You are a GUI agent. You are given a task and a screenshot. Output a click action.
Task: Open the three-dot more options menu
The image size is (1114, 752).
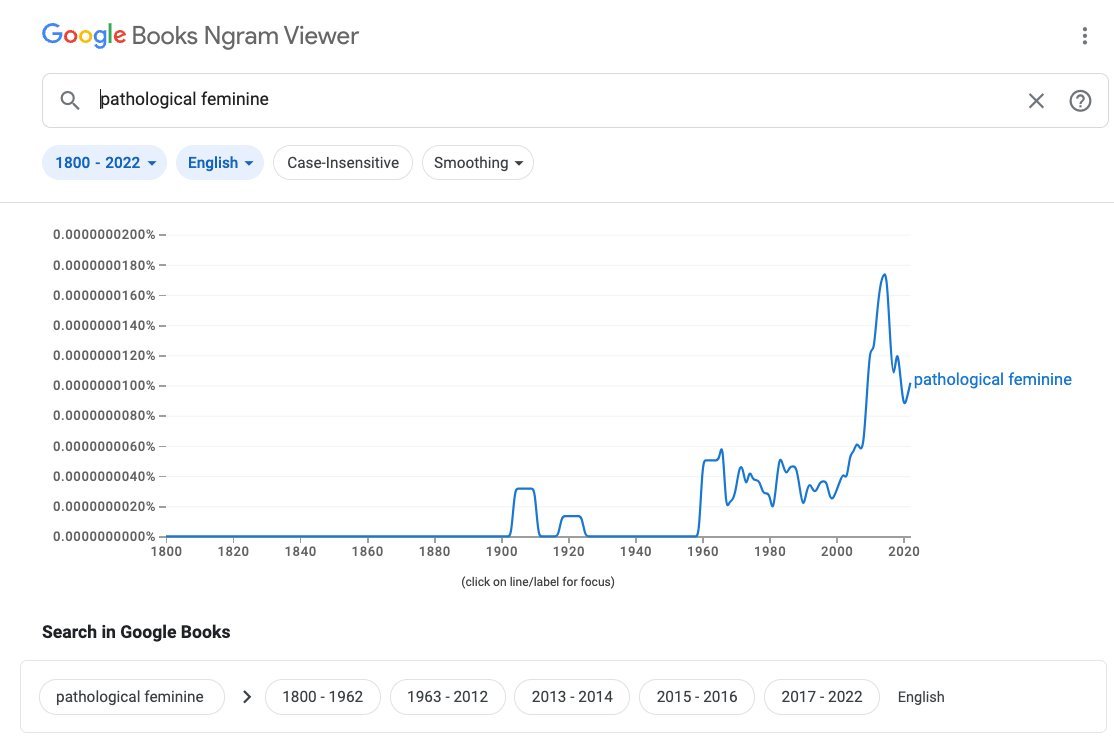[1084, 36]
